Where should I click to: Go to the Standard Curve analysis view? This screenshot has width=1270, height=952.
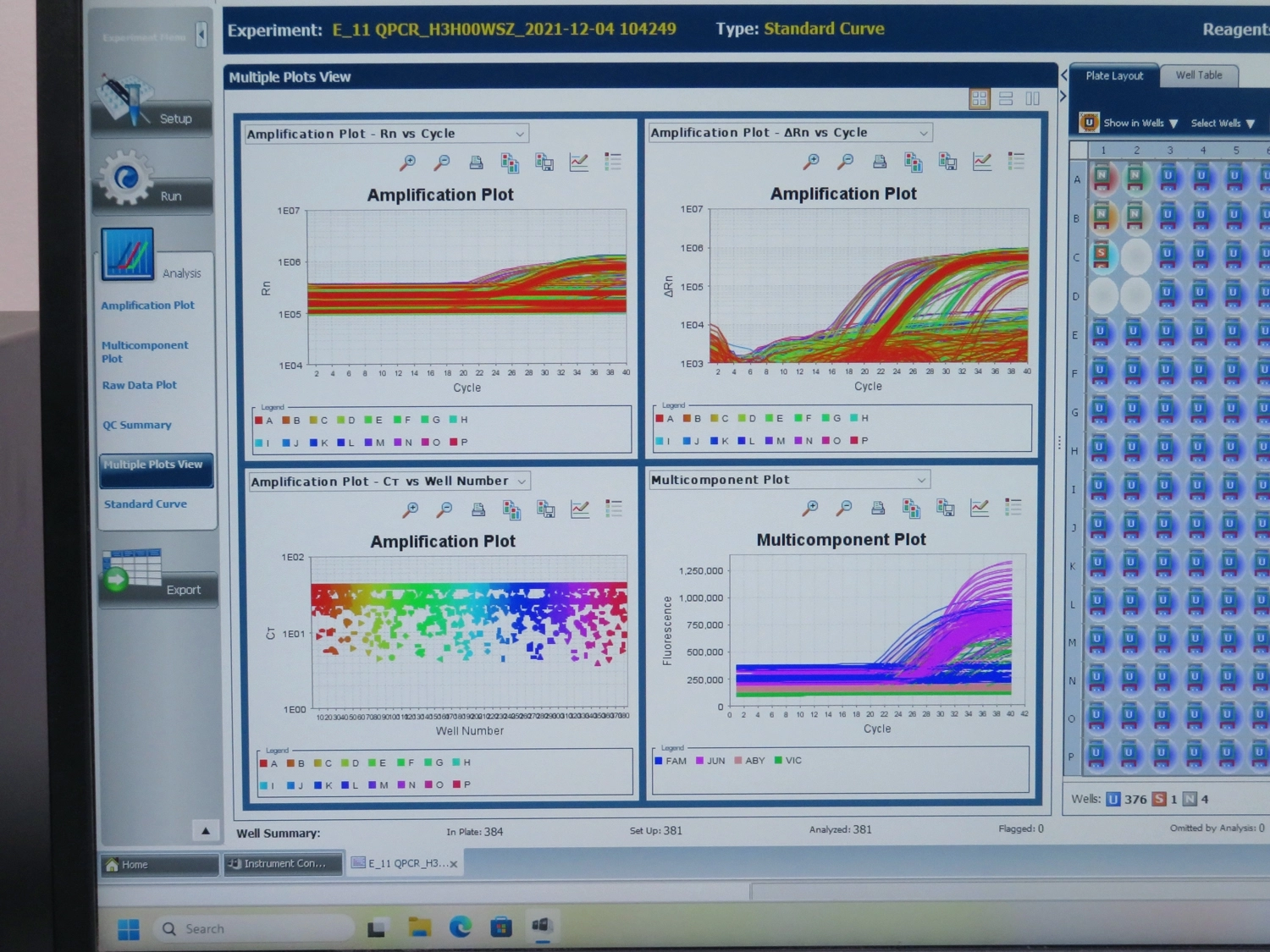146,504
